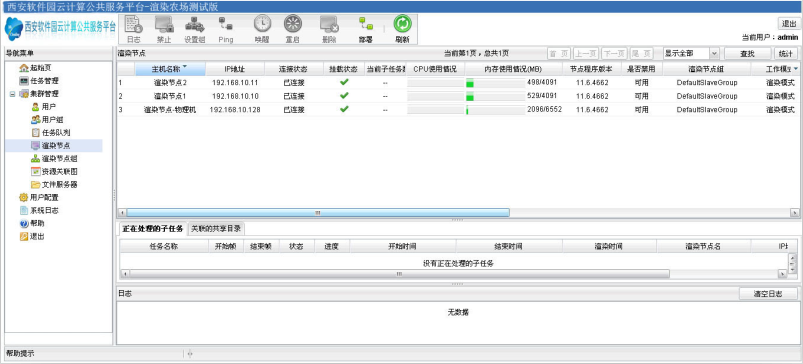Click the 清空日志 clear log button
This screenshot has height=364, width=803.
[768, 294]
